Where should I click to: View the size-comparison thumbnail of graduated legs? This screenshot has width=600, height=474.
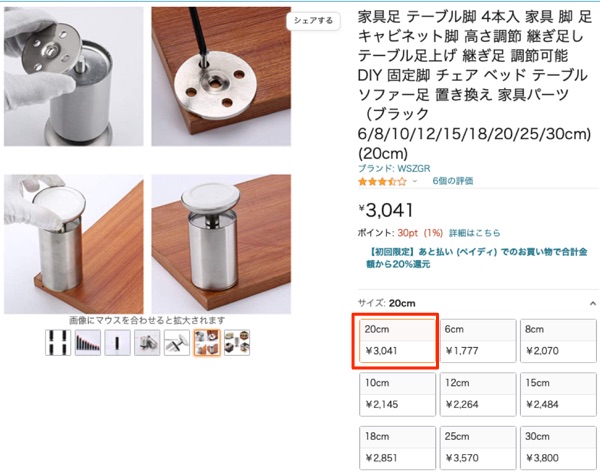(88, 342)
